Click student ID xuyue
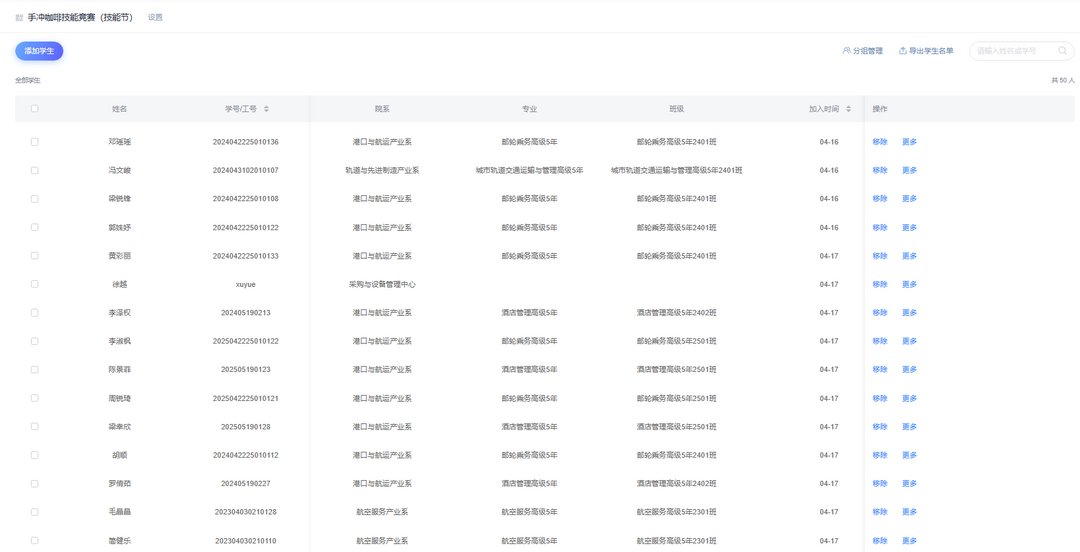The image size is (1080, 552). click(x=246, y=284)
